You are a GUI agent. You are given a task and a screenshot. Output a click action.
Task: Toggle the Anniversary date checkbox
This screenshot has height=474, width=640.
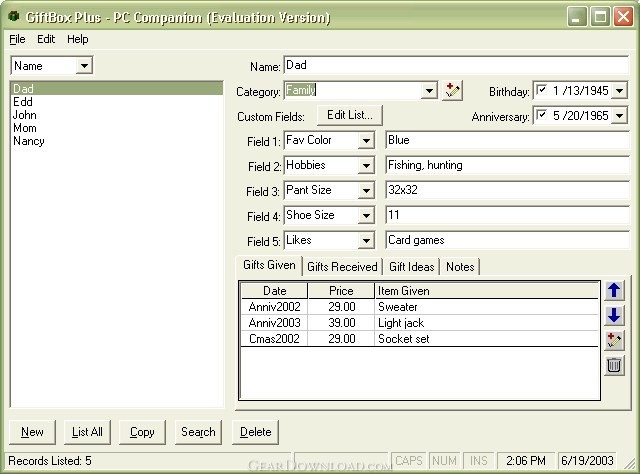(x=542, y=116)
